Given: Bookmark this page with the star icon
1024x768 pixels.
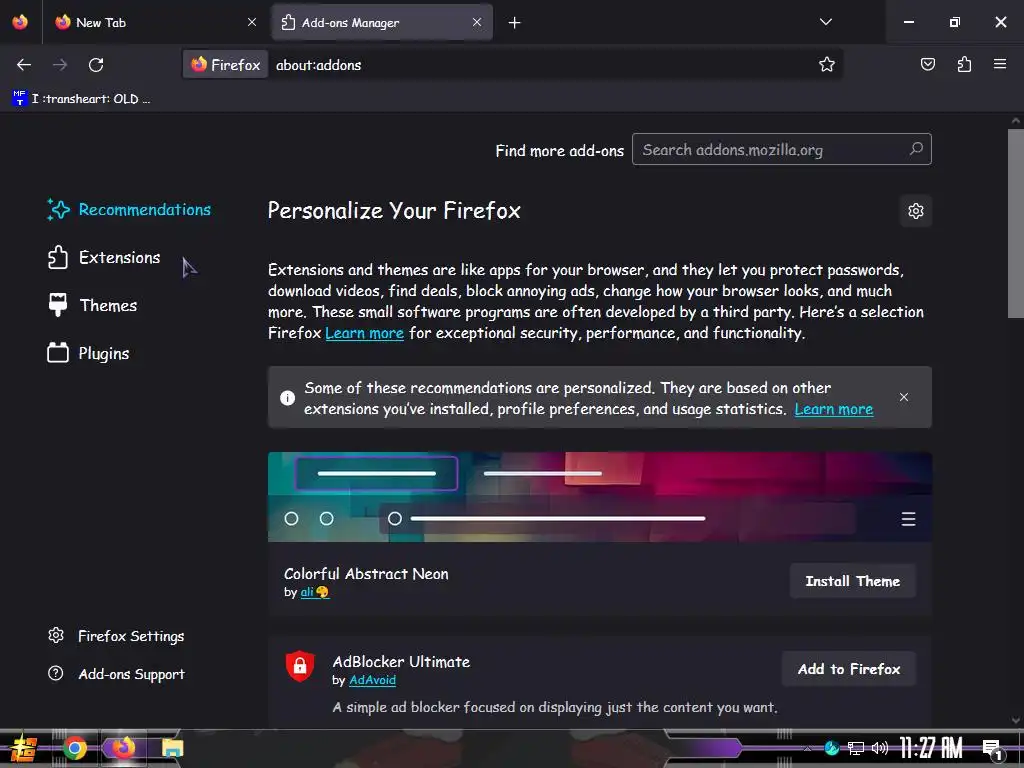Looking at the screenshot, I should tap(827, 64).
